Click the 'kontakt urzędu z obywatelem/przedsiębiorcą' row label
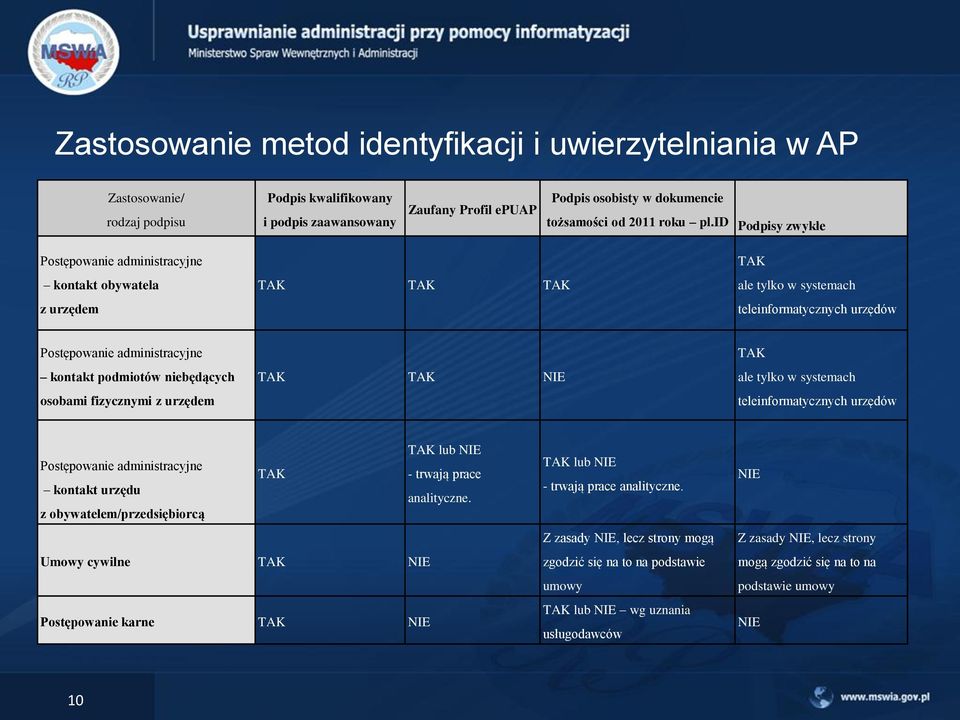Screen dimensions: 960x720 click(146, 472)
